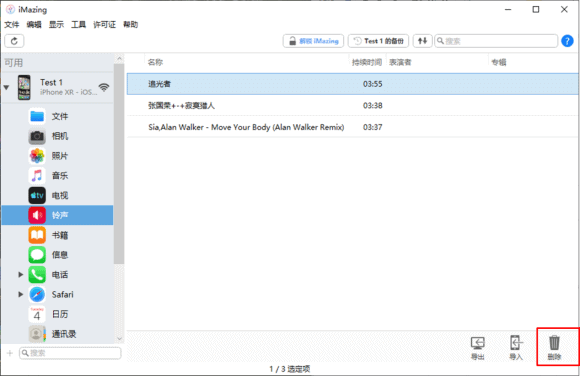Expand the Safari subtree arrow

click(x=21, y=294)
